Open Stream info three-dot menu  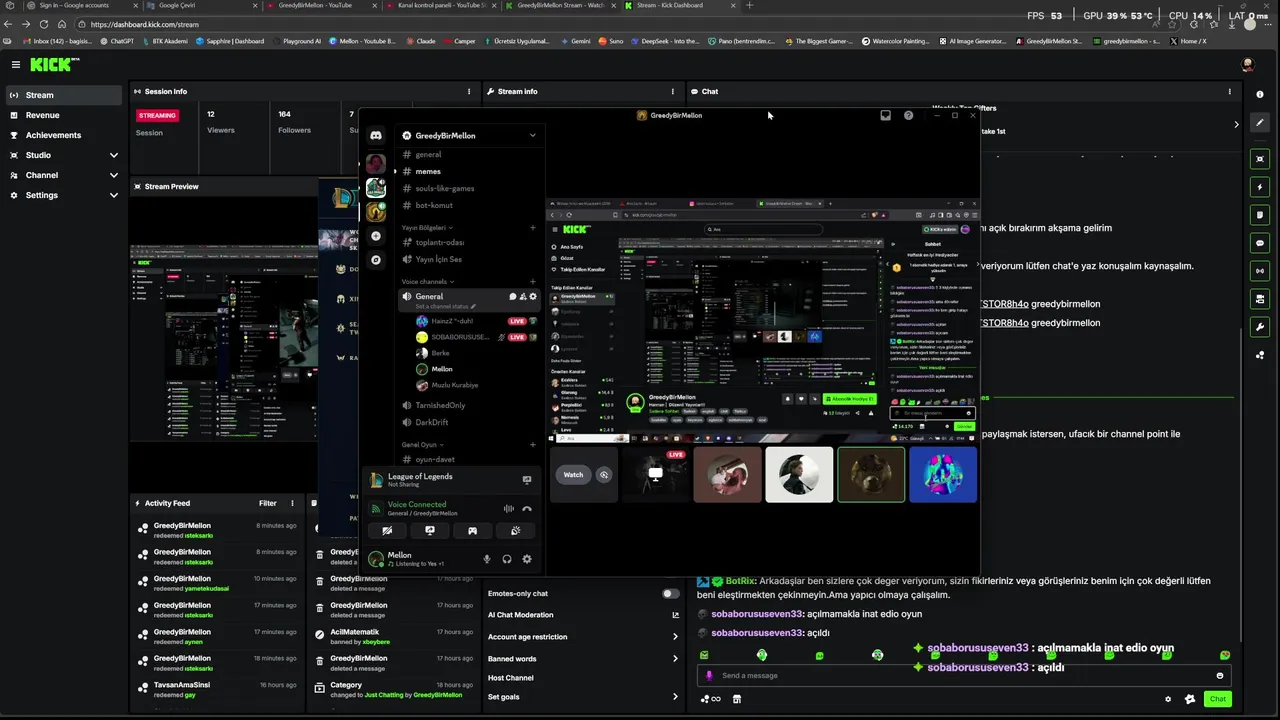click(x=671, y=91)
